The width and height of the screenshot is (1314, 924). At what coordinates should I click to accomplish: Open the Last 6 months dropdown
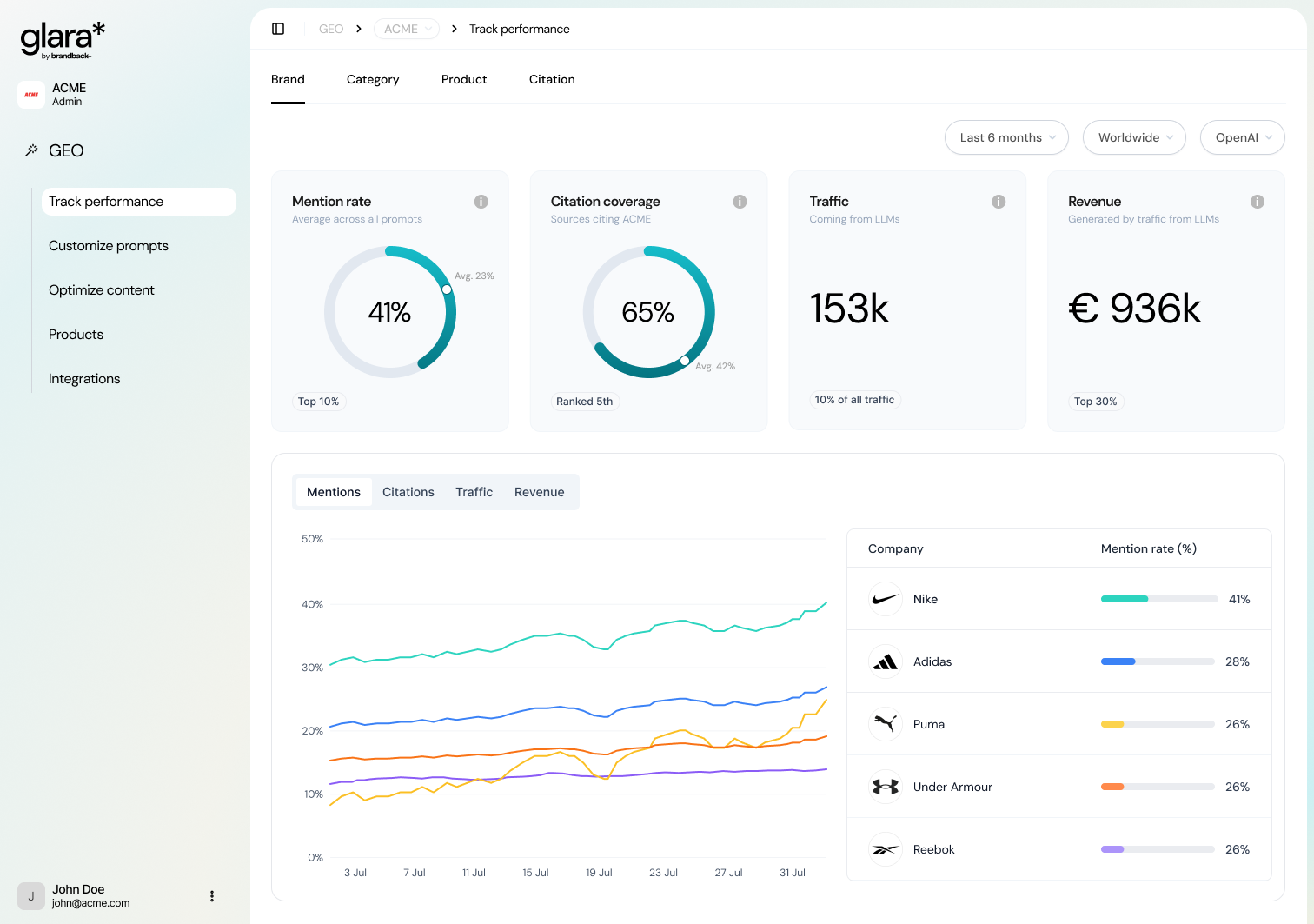tap(1006, 137)
